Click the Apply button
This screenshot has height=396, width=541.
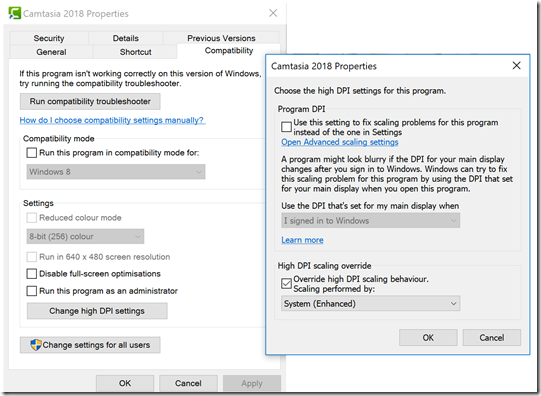[x=252, y=383]
